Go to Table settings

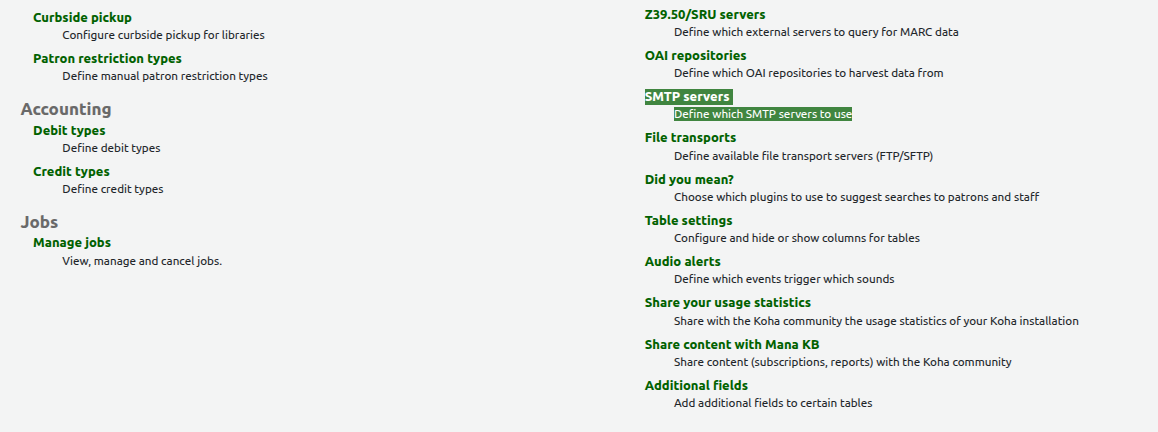688,220
